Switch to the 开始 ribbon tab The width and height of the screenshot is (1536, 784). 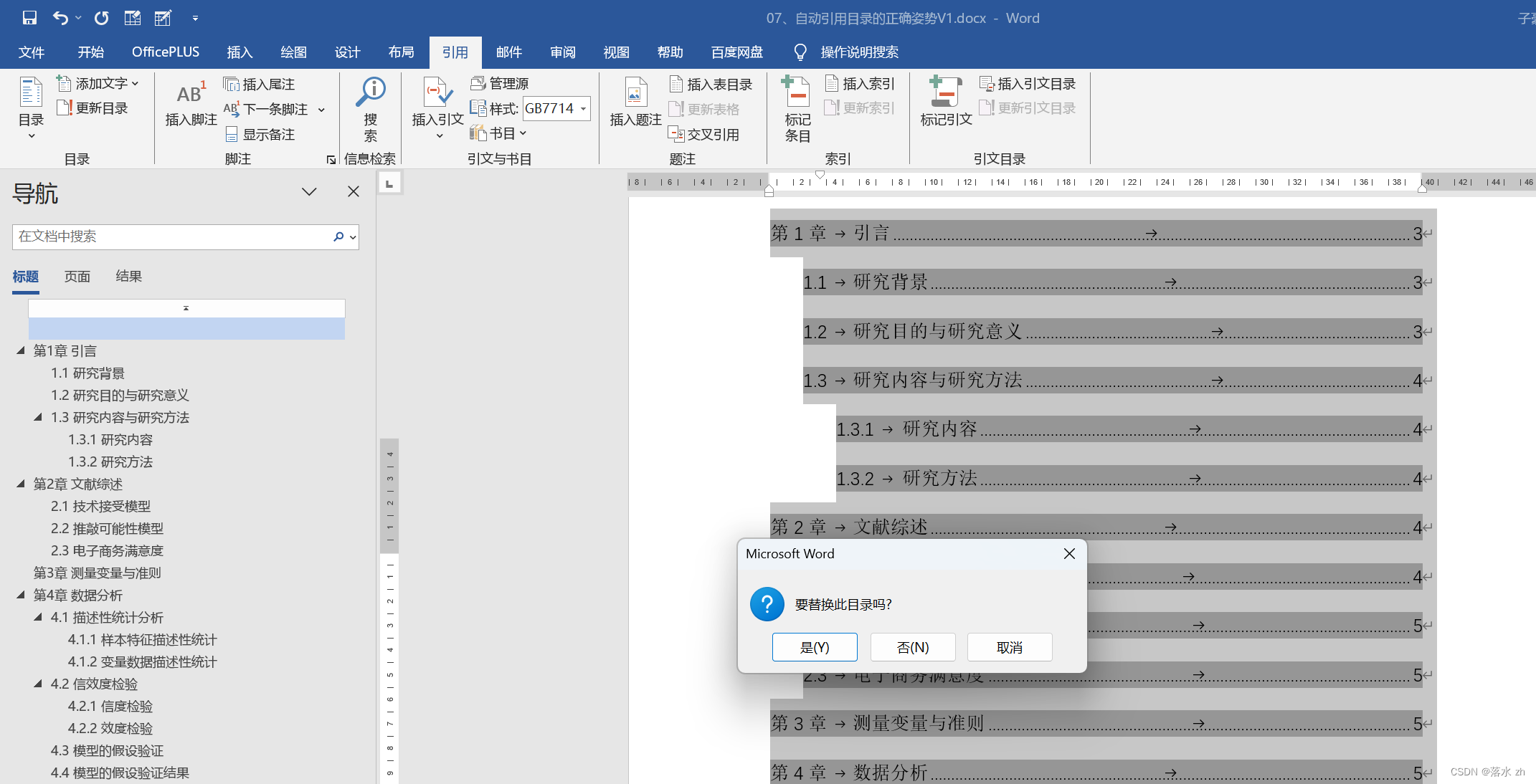pos(91,52)
